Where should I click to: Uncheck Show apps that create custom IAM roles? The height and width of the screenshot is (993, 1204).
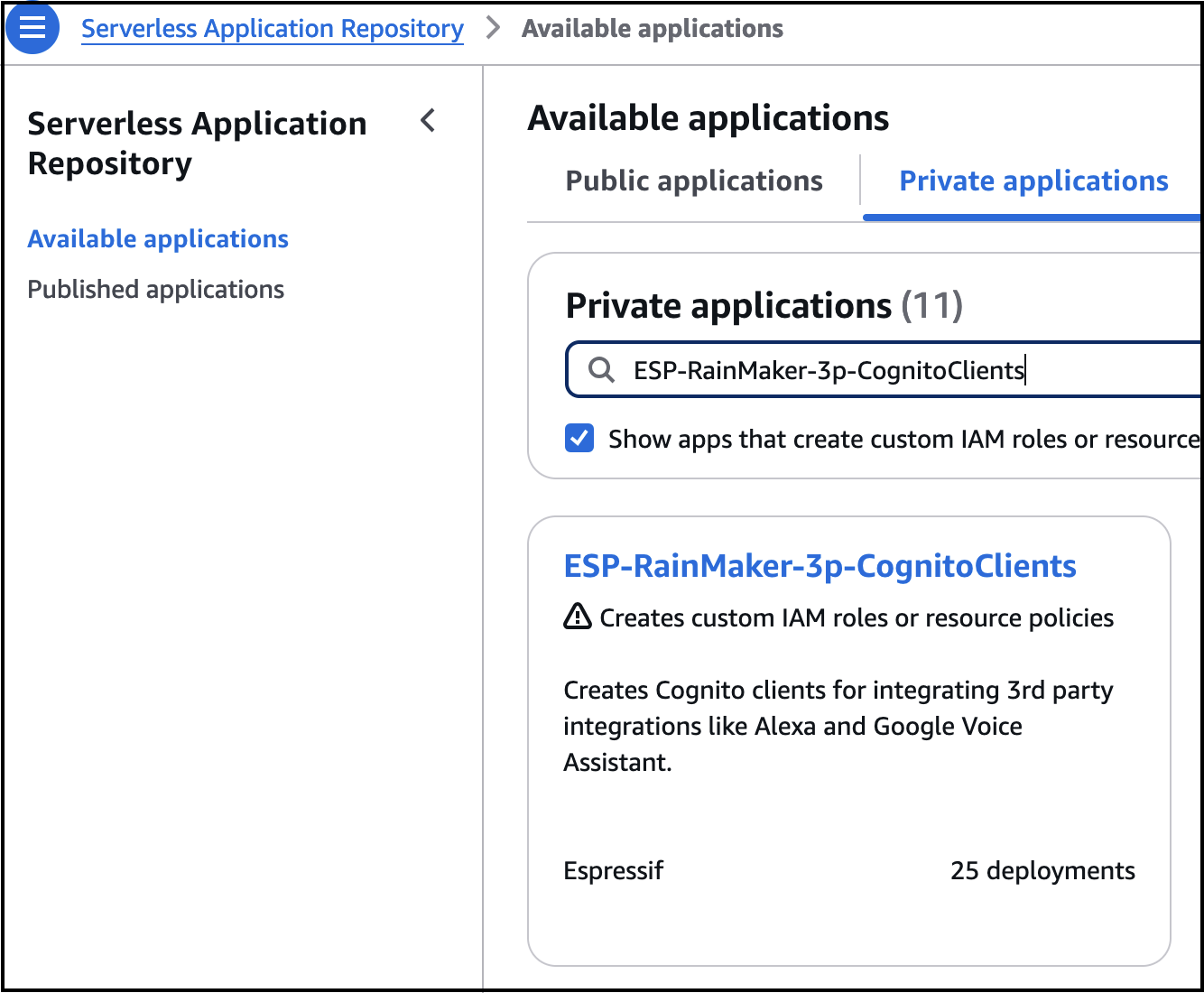tap(579, 439)
